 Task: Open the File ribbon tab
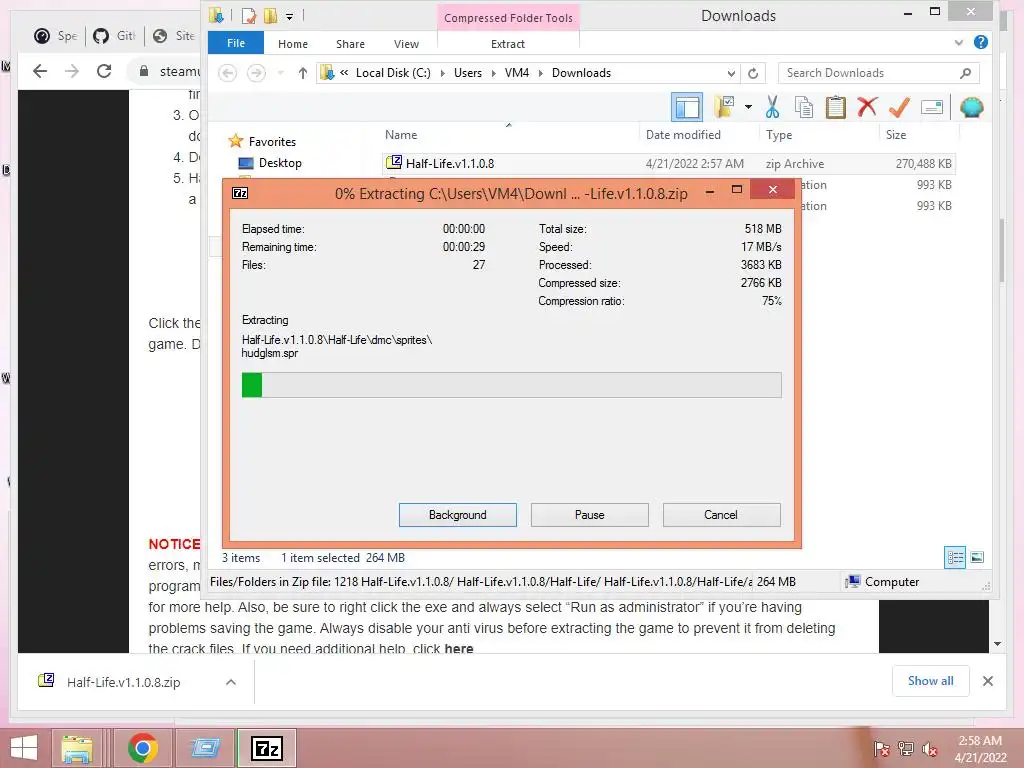pos(236,43)
